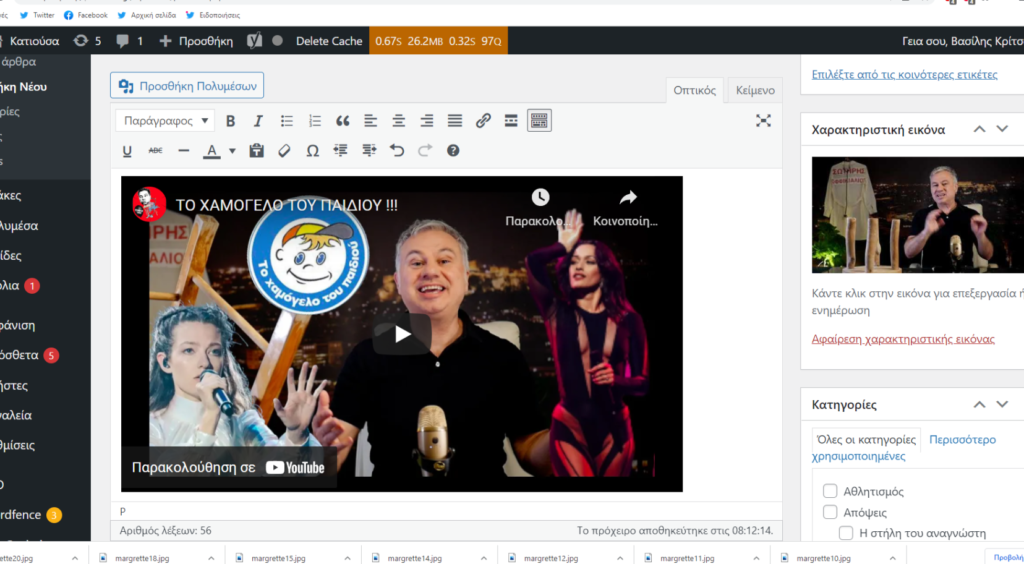Select Όλες οι κατηγορίες tab

pyautogui.click(x=866, y=439)
